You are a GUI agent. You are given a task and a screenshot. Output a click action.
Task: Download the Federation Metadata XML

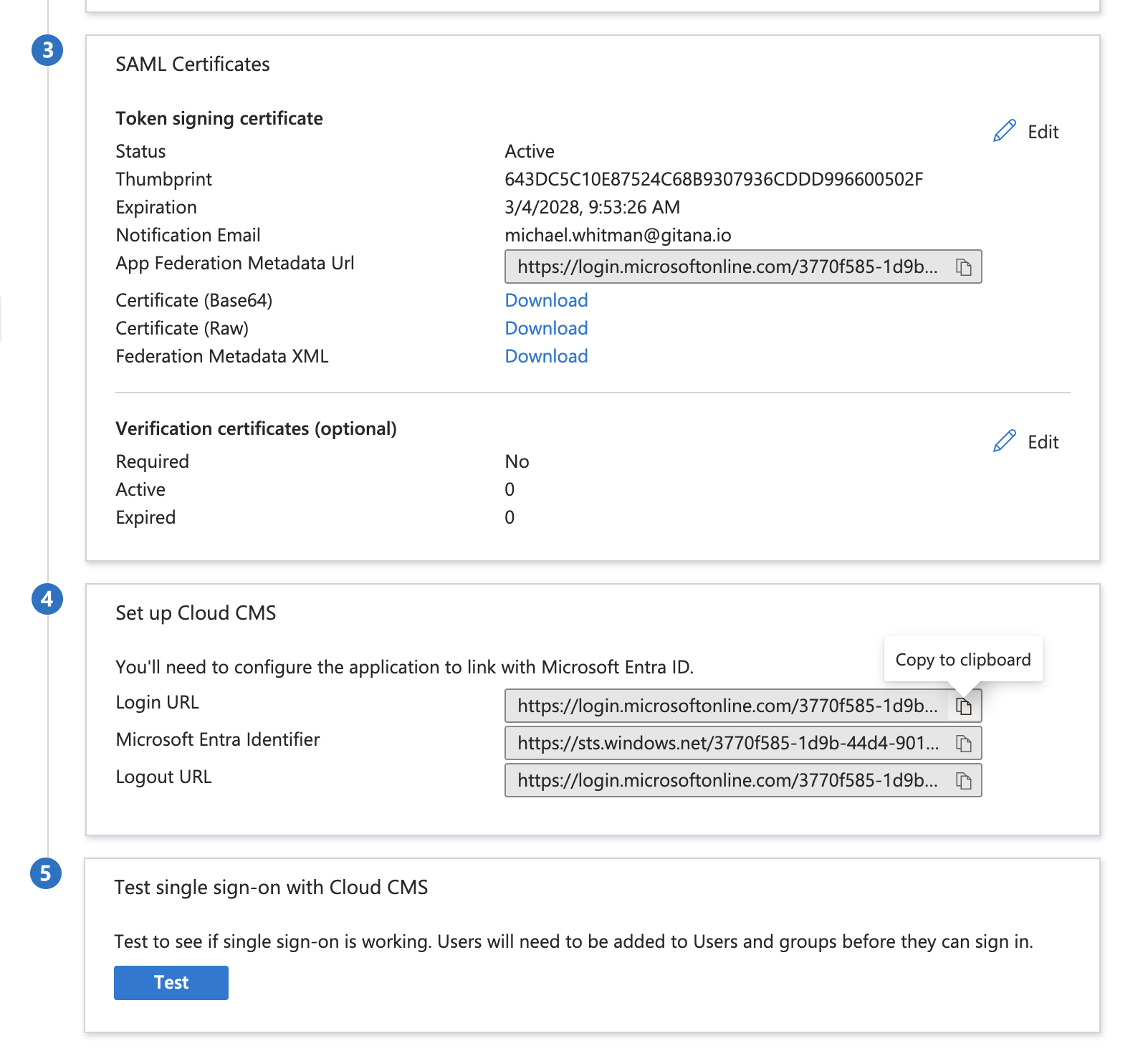[546, 356]
